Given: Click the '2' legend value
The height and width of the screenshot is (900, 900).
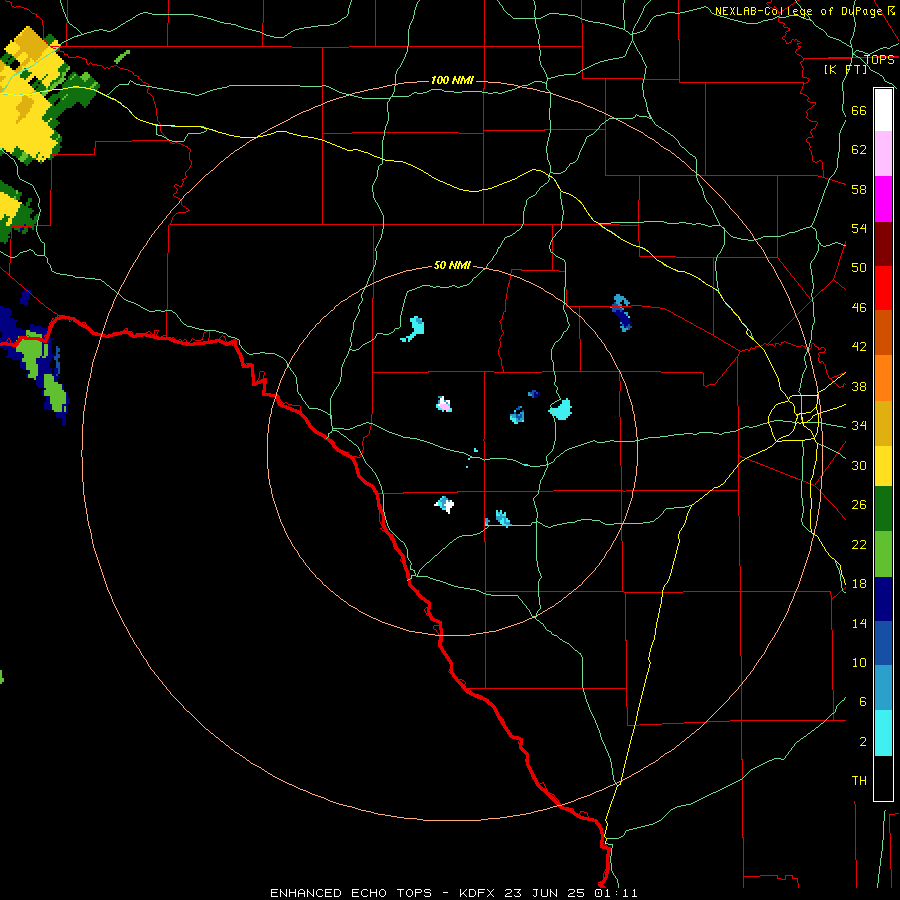Looking at the screenshot, I should coord(863,742).
